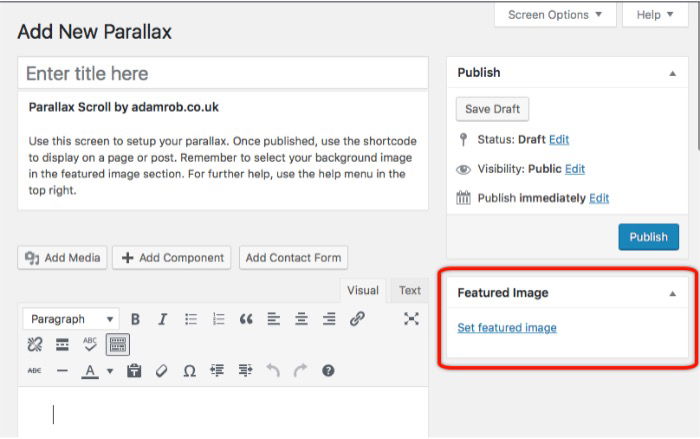Expand the Screen Options panel
The height and width of the screenshot is (439, 700).
555,15
